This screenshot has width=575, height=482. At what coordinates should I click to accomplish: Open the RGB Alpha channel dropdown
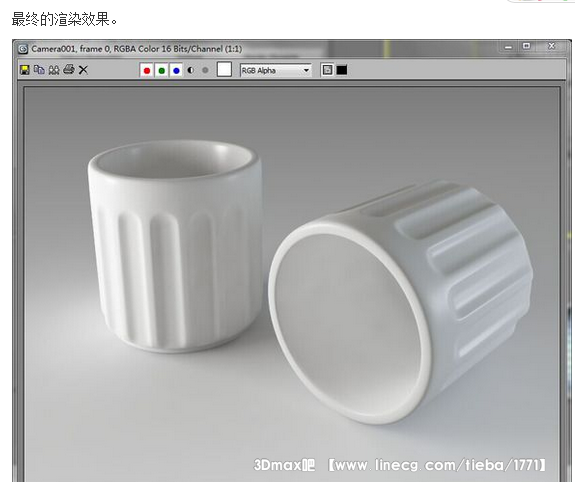point(275,70)
